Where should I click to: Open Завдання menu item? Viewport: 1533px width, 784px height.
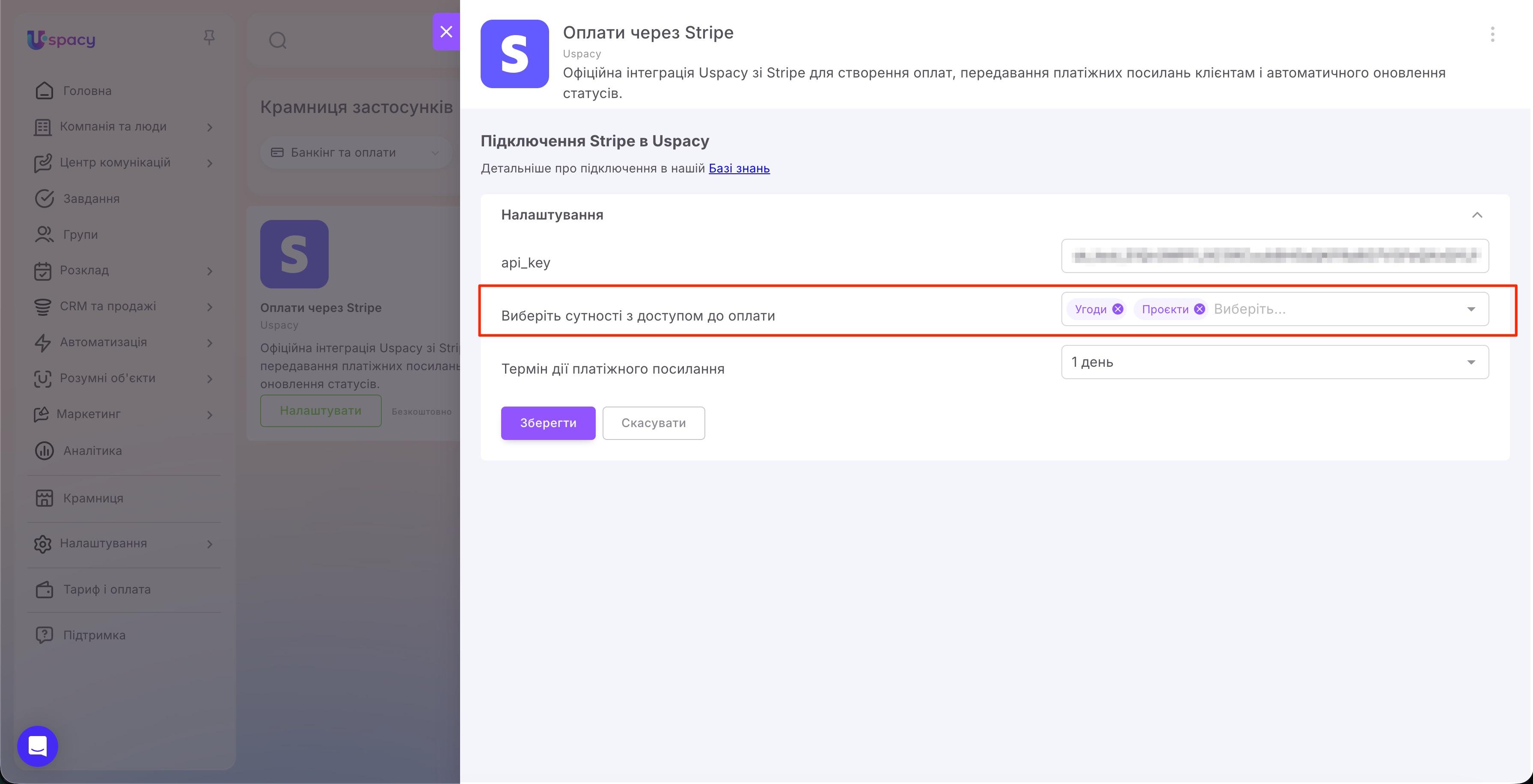pos(92,198)
